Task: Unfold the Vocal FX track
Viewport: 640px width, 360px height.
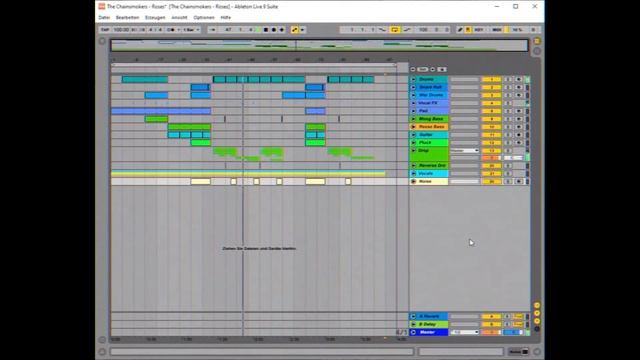Action: coord(413,103)
